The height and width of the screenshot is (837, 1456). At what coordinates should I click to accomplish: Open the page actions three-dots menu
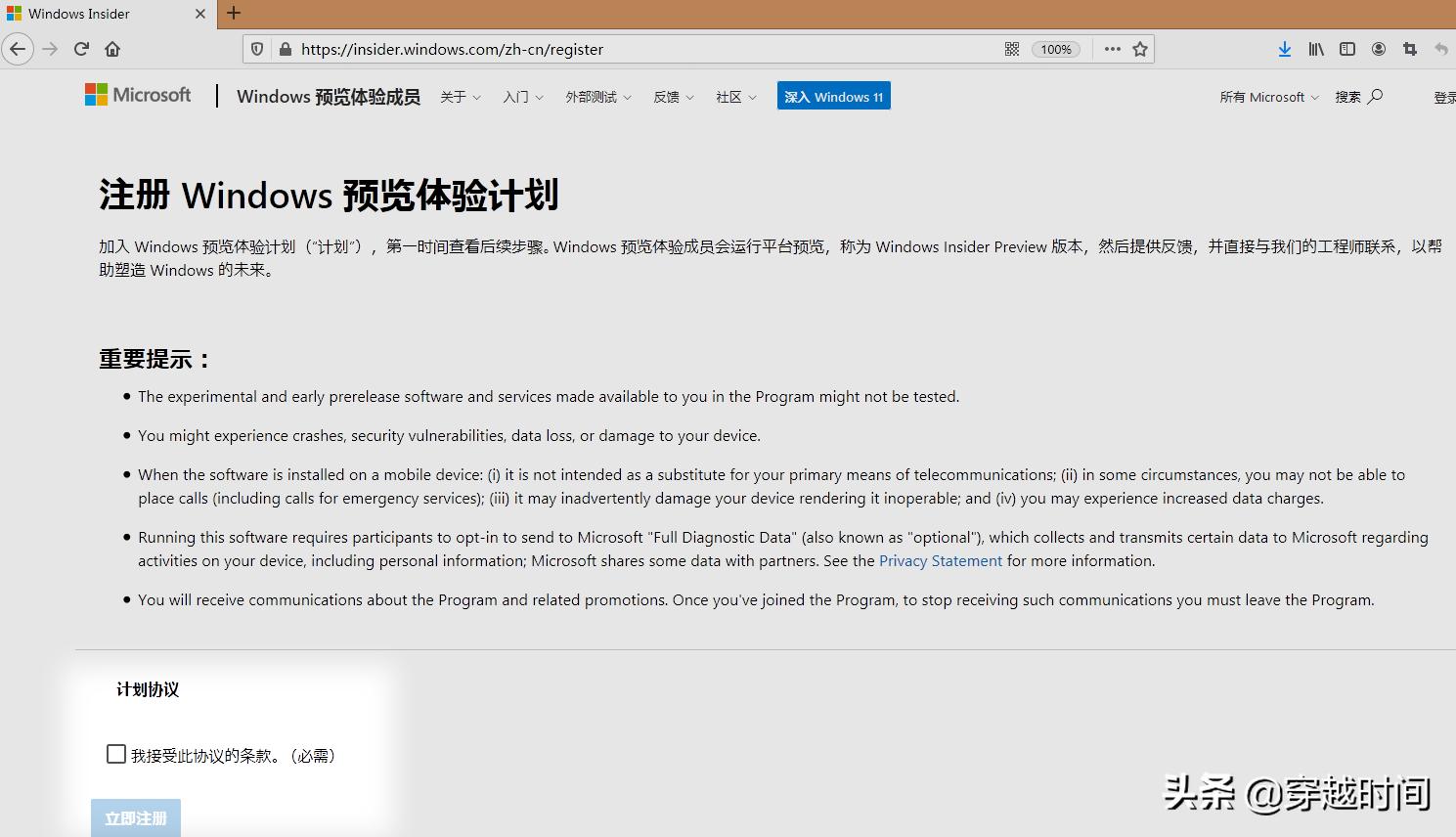[x=1112, y=48]
